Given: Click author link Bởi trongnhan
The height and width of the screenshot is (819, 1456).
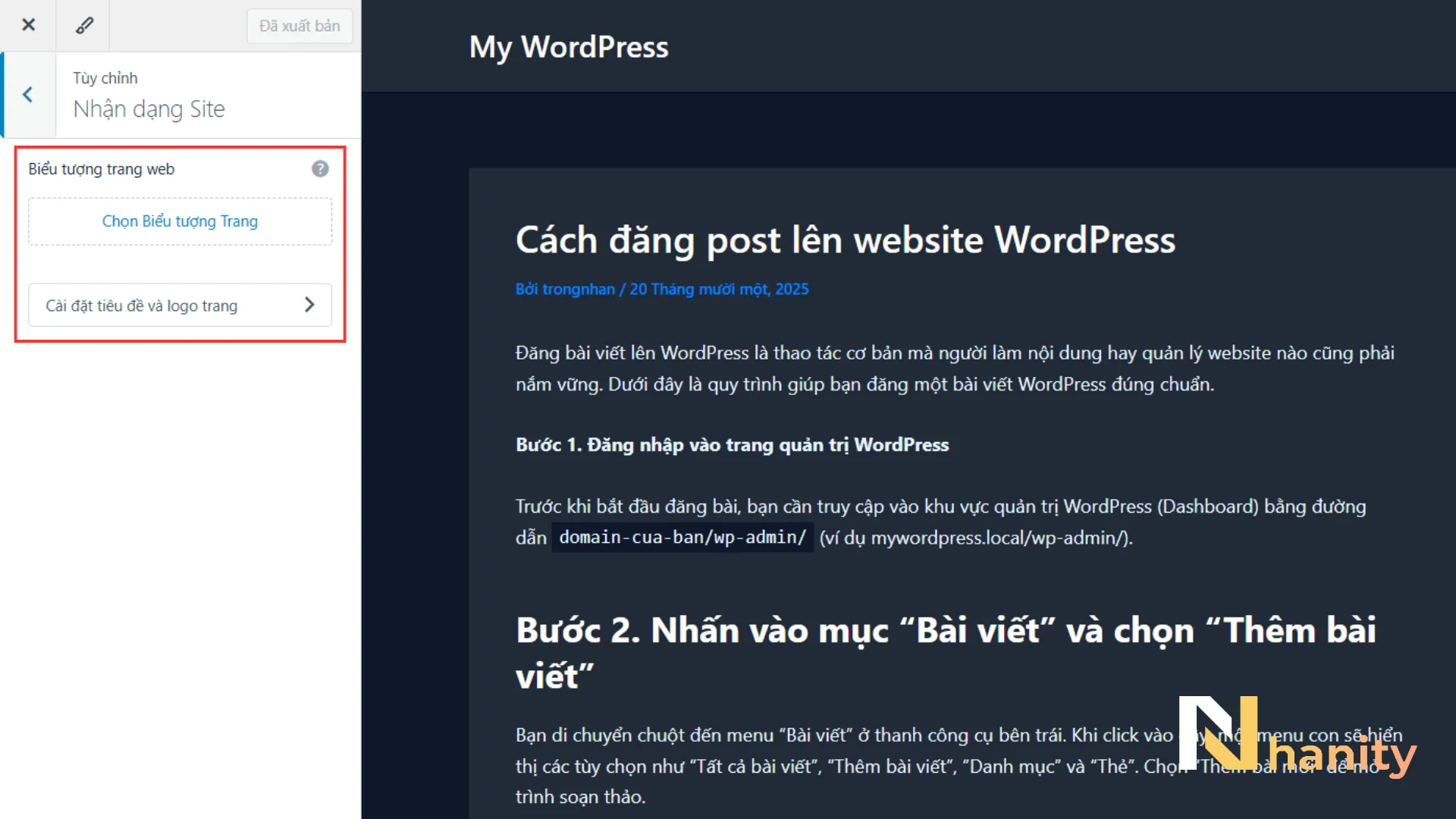Looking at the screenshot, I should tap(565, 289).
